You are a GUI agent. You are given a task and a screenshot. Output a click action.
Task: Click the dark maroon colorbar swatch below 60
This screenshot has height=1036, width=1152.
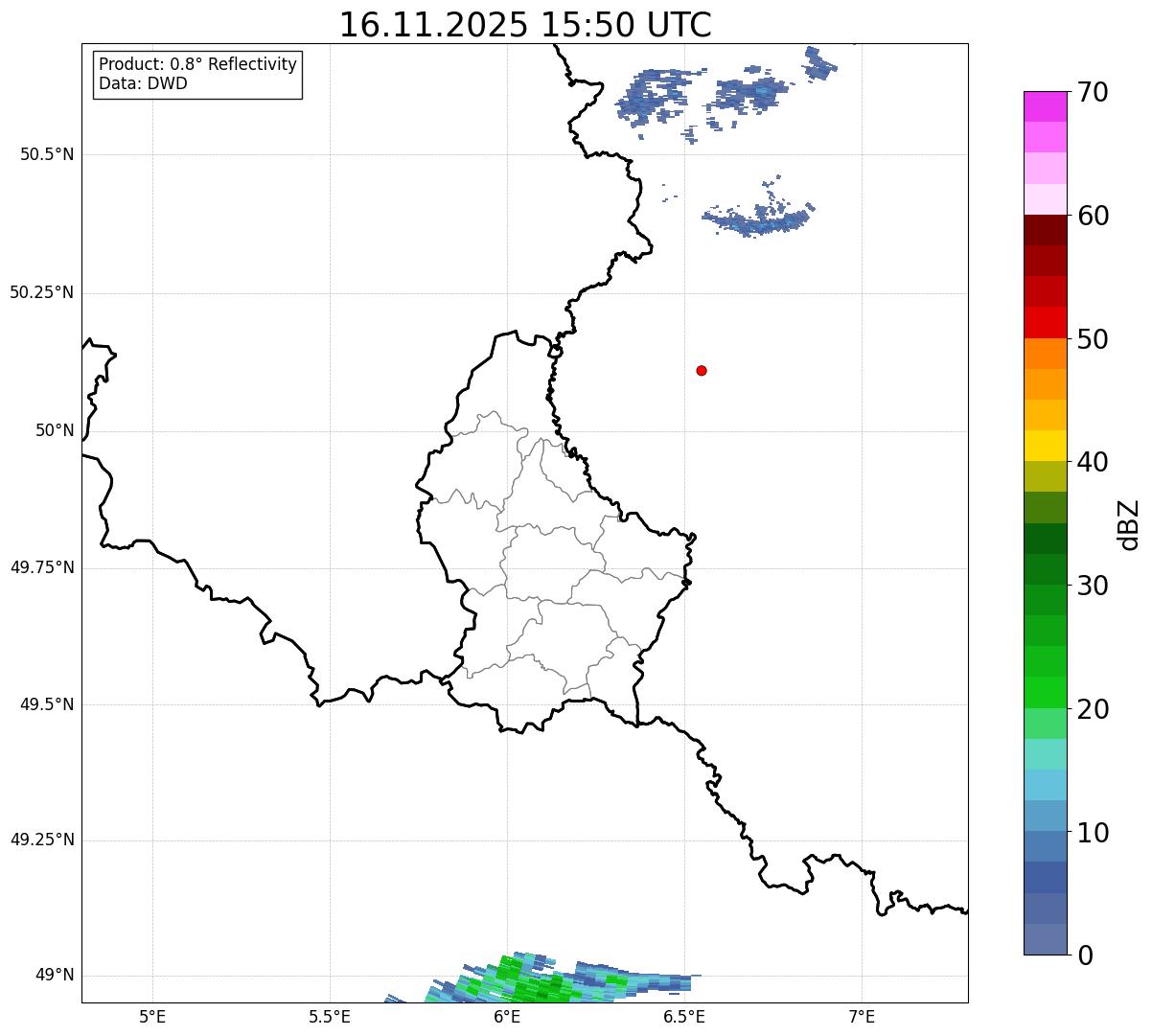pos(1046,230)
